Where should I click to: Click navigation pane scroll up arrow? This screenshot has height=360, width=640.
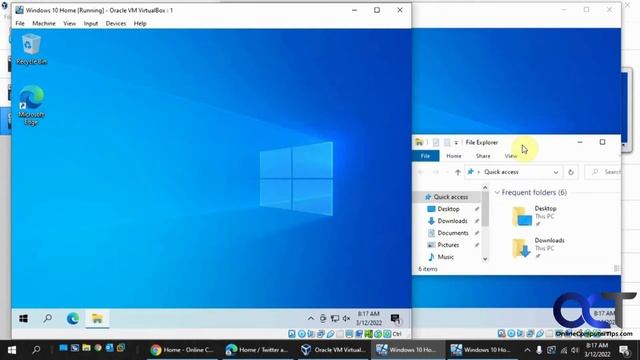click(x=485, y=187)
